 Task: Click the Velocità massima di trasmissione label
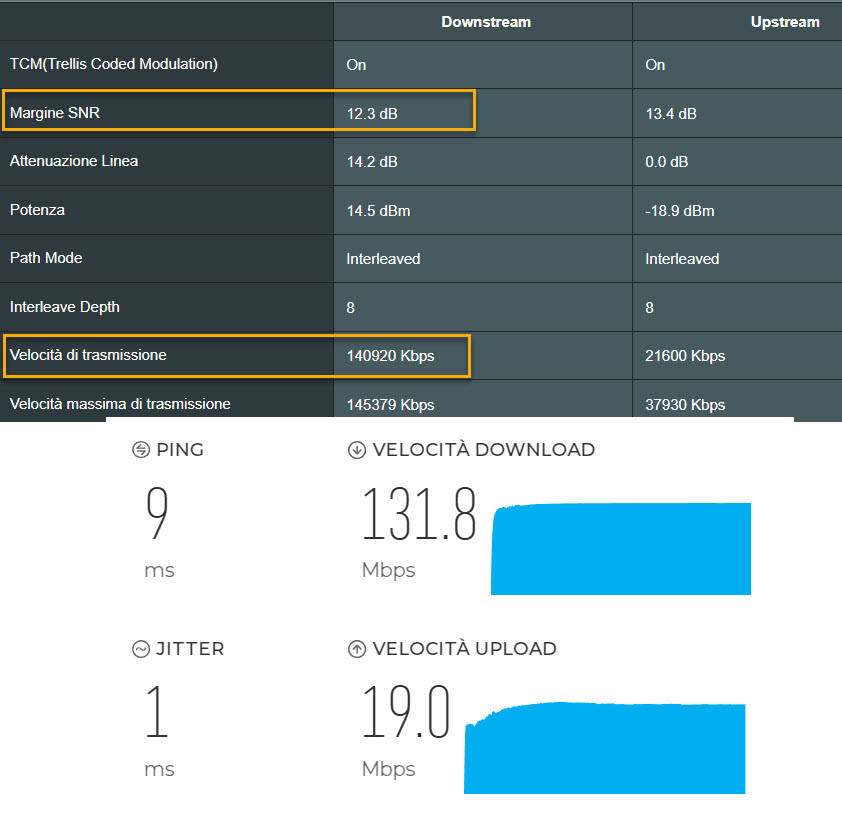click(120, 404)
